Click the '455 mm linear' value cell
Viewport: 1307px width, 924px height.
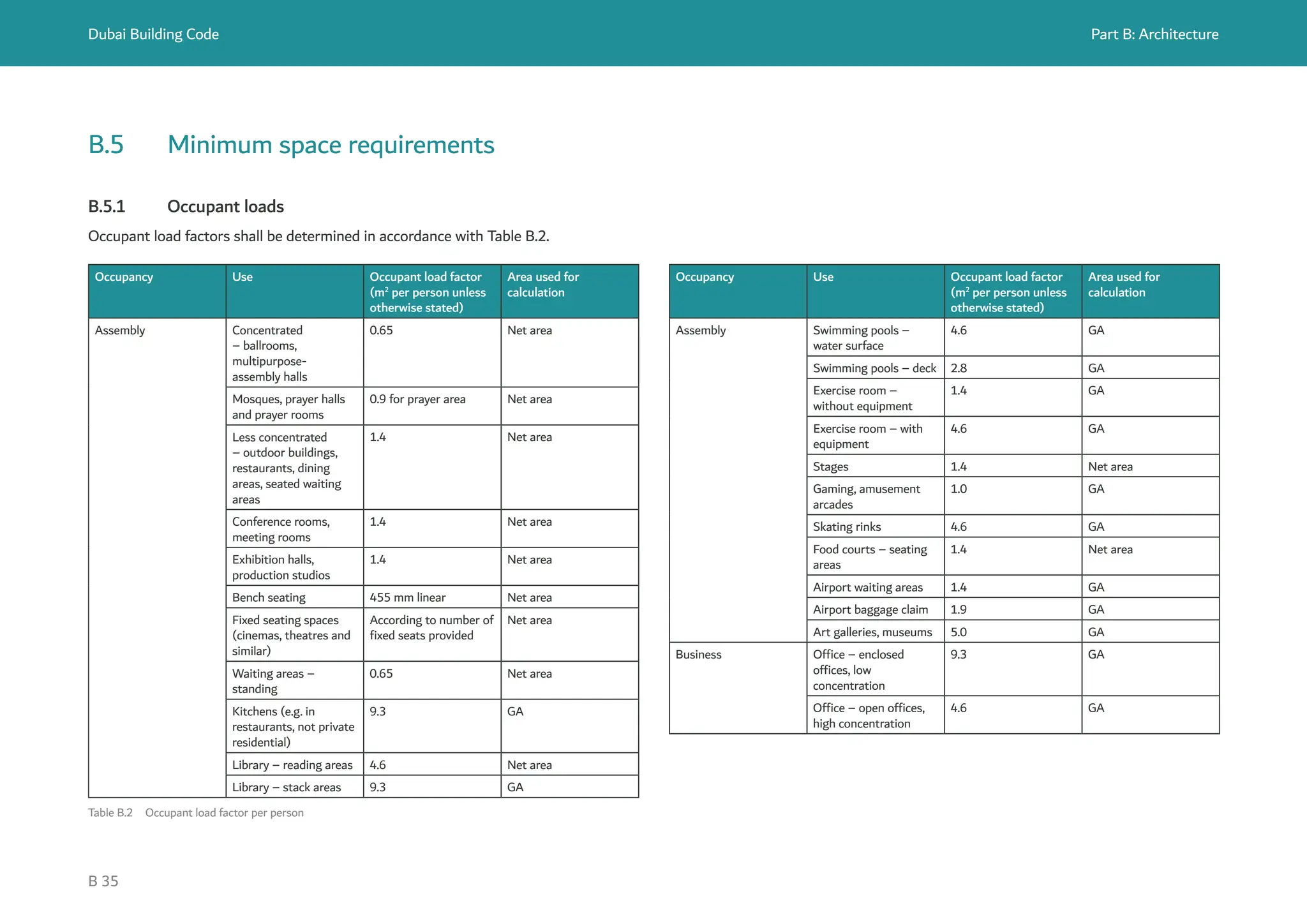[407, 597]
